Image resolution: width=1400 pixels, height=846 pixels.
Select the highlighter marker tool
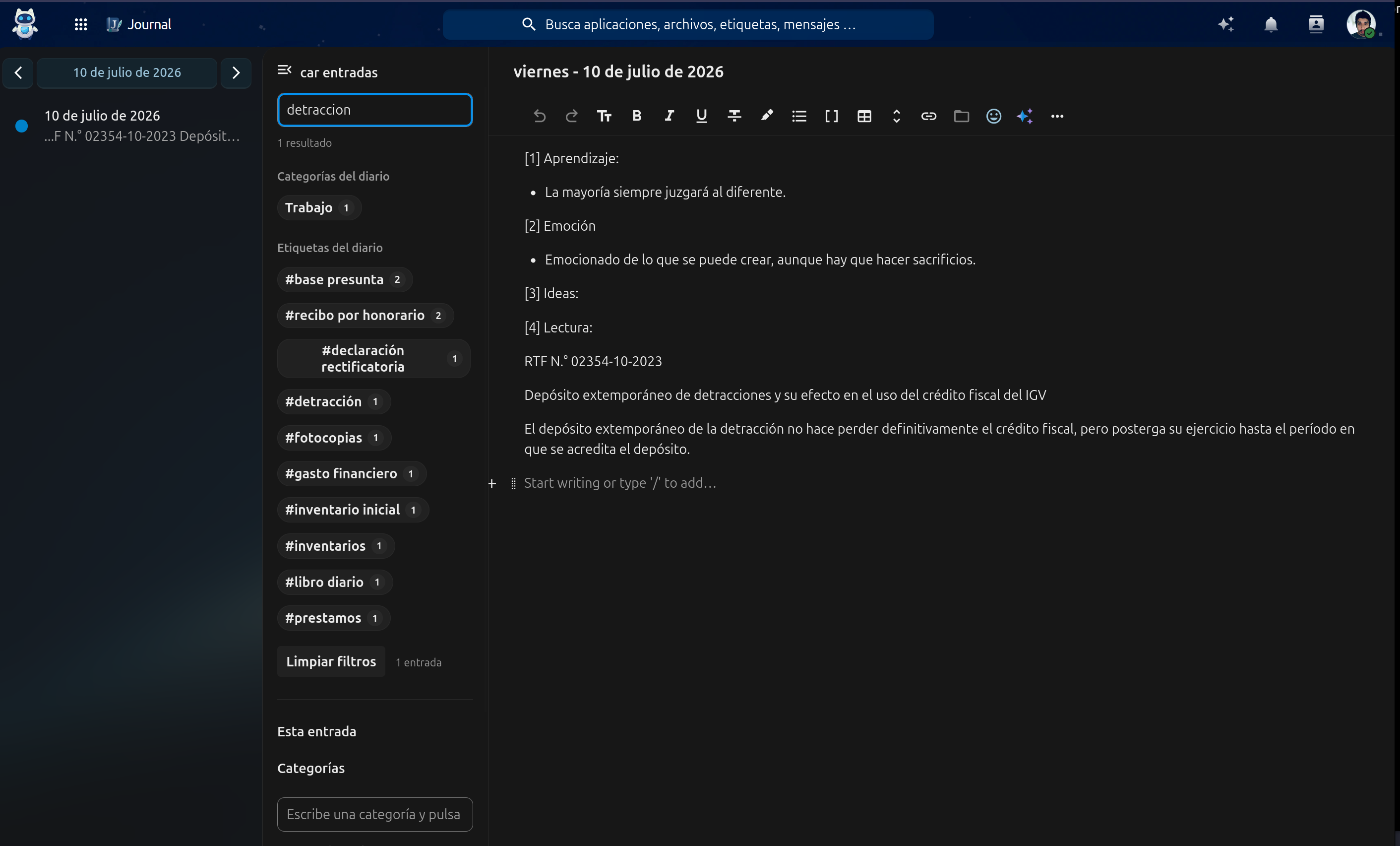[x=767, y=117]
